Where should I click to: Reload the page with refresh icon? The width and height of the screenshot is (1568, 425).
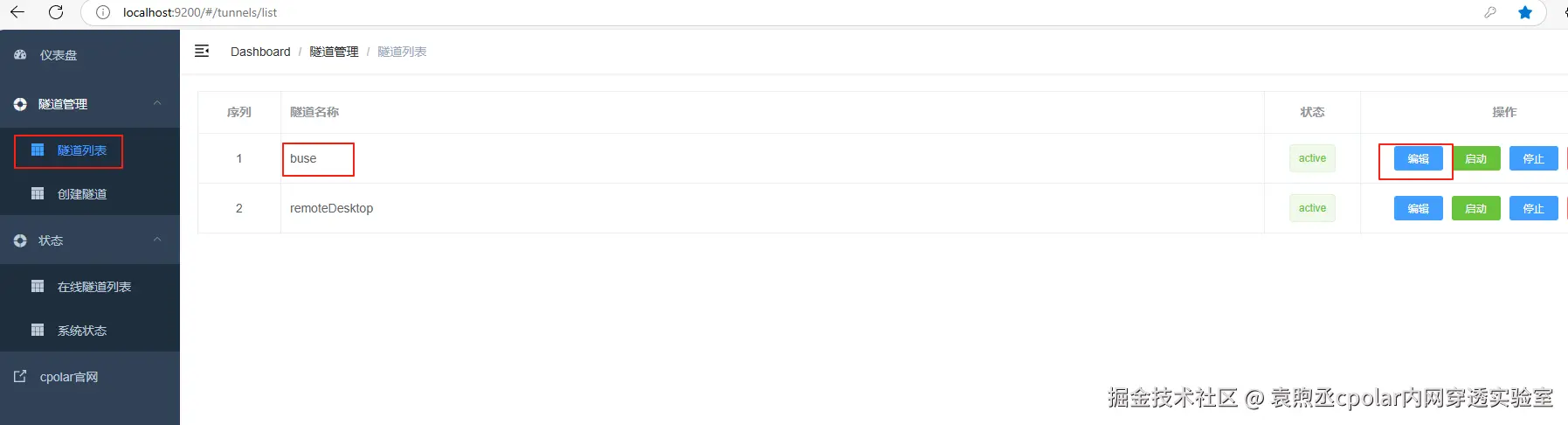coord(56,12)
